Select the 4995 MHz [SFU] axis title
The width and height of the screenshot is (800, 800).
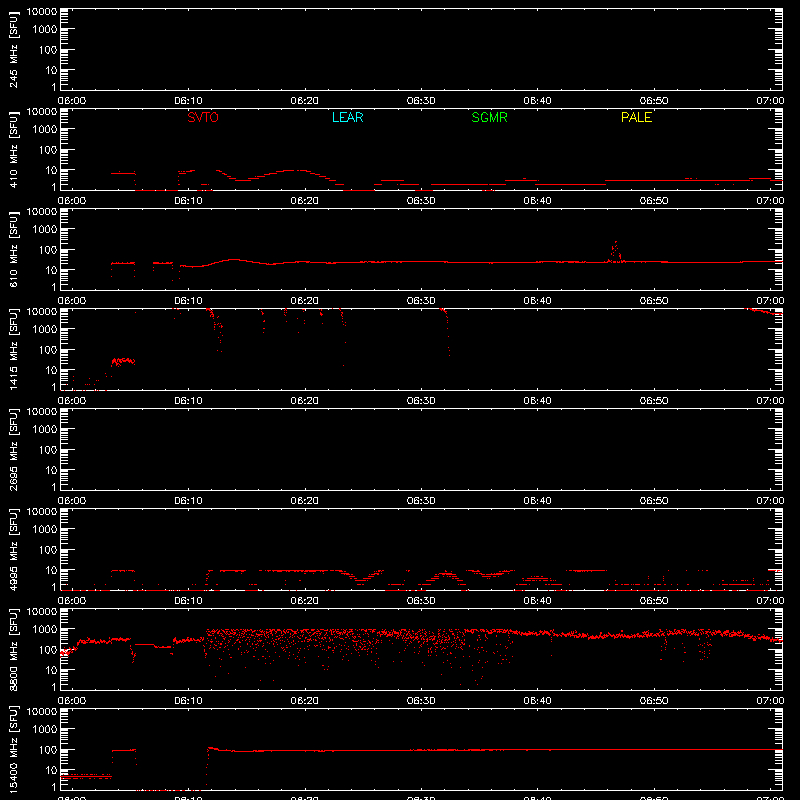13,550
